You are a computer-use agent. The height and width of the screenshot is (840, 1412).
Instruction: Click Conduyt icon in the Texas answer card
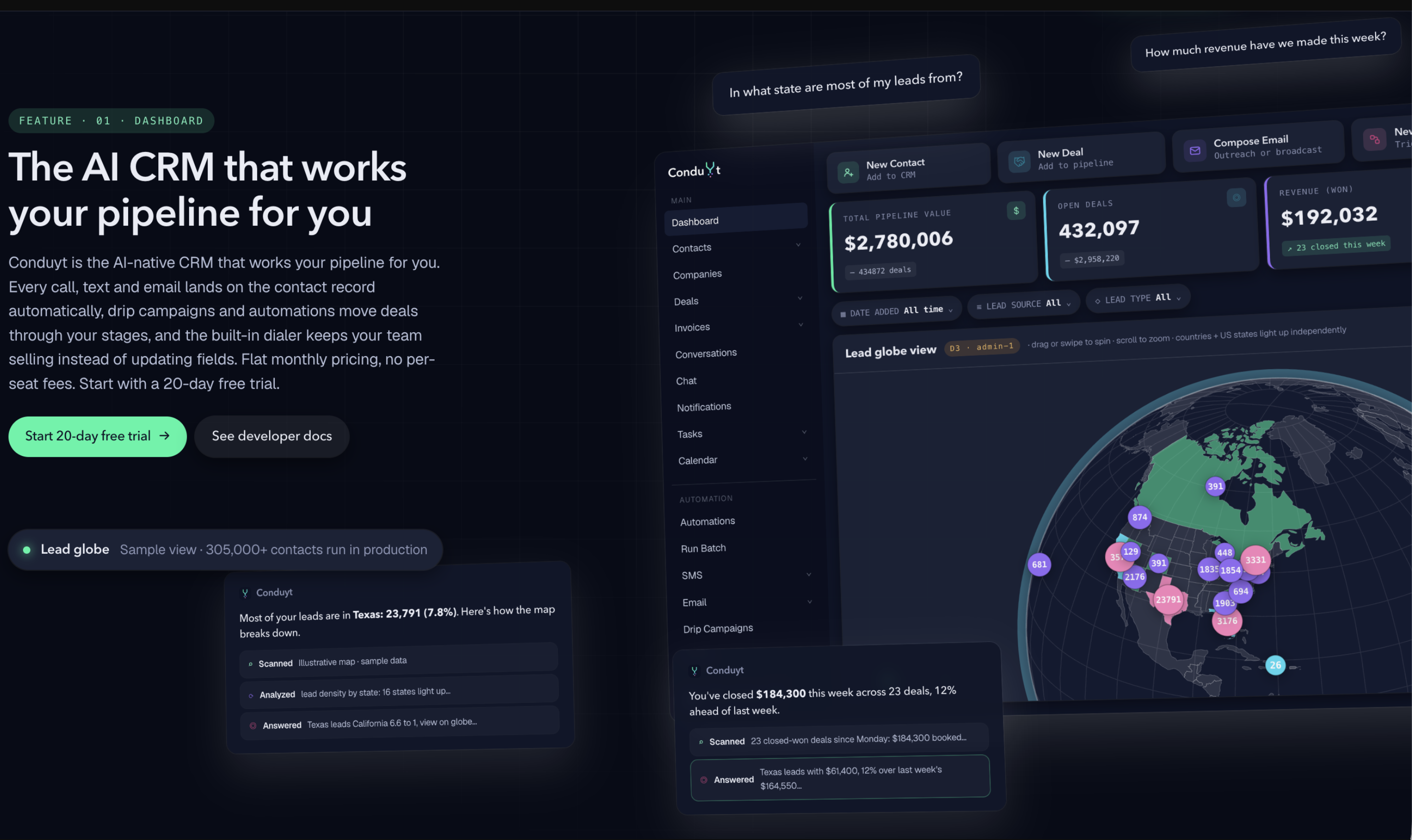click(x=245, y=593)
